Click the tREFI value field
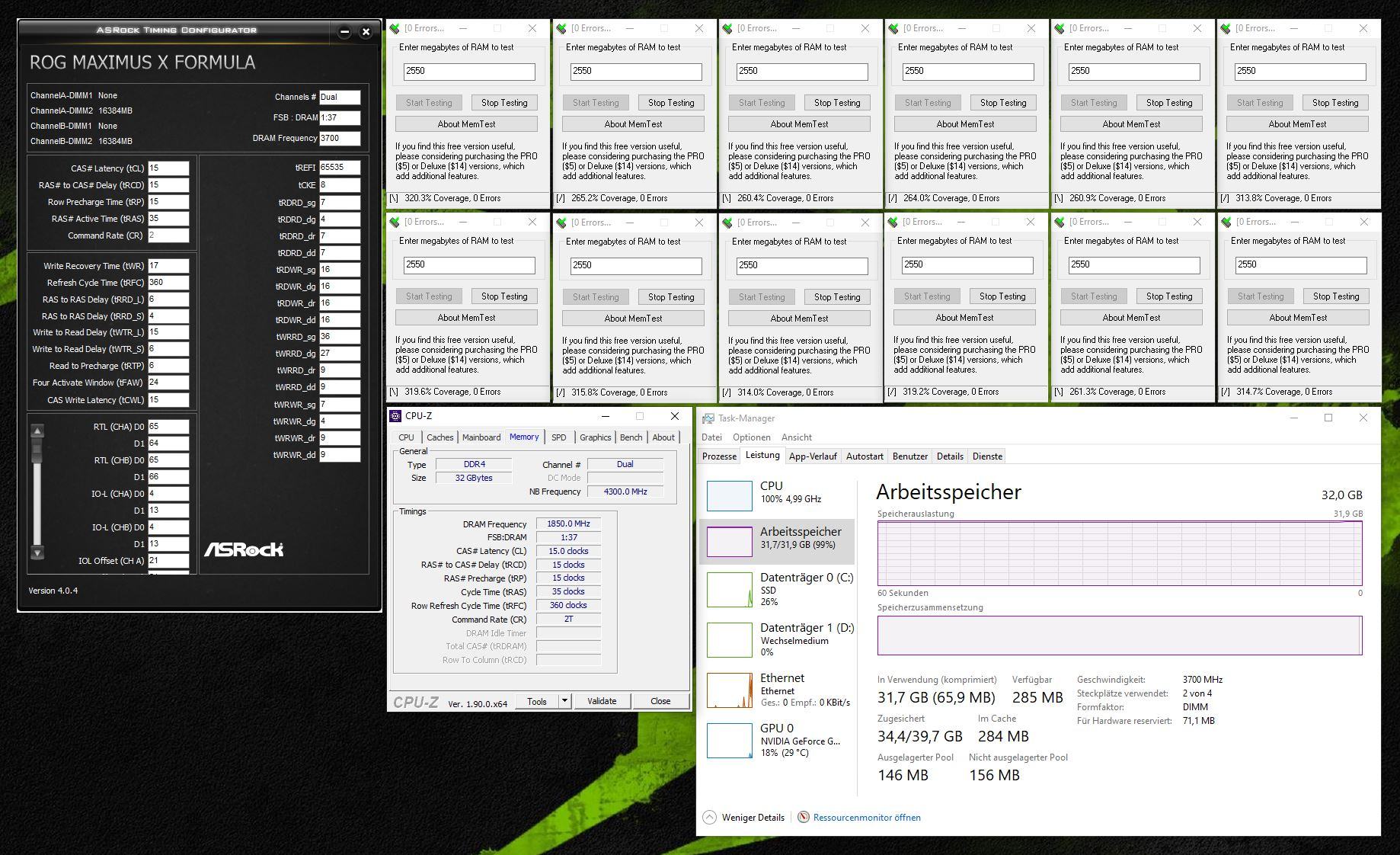This screenshot has height=855, width=1400. tap(340, 168)
